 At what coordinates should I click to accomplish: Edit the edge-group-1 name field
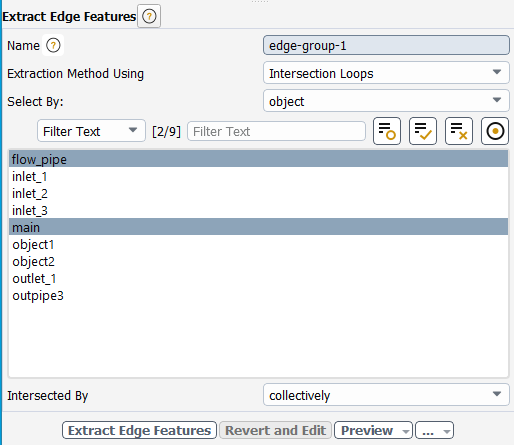(386, 45)
